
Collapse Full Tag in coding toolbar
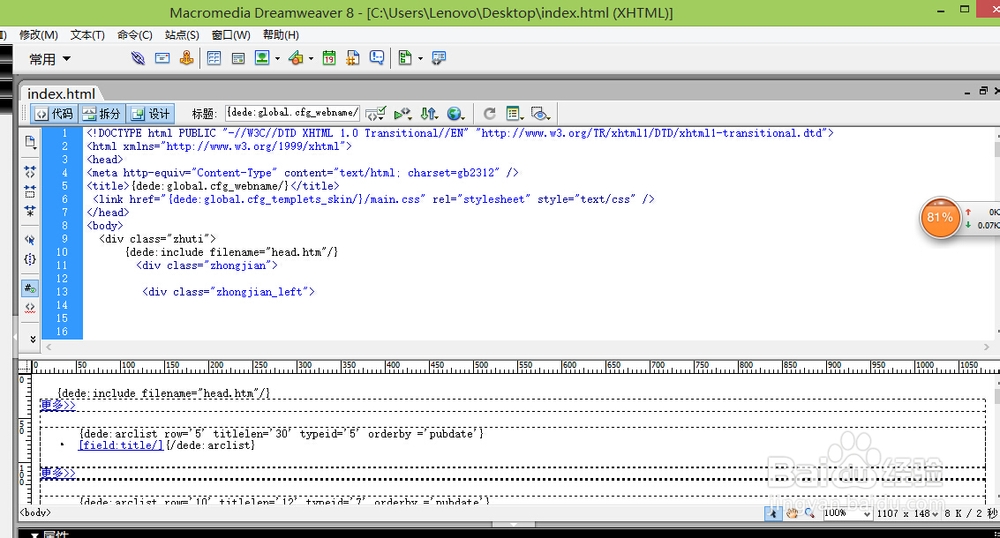(x=30, y=171)
